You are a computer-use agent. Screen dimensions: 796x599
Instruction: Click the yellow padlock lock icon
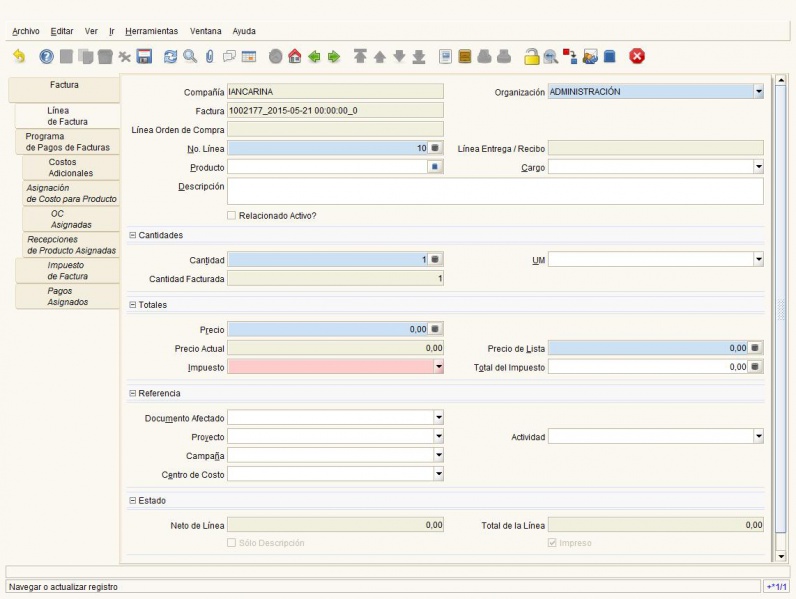(532, 56)
